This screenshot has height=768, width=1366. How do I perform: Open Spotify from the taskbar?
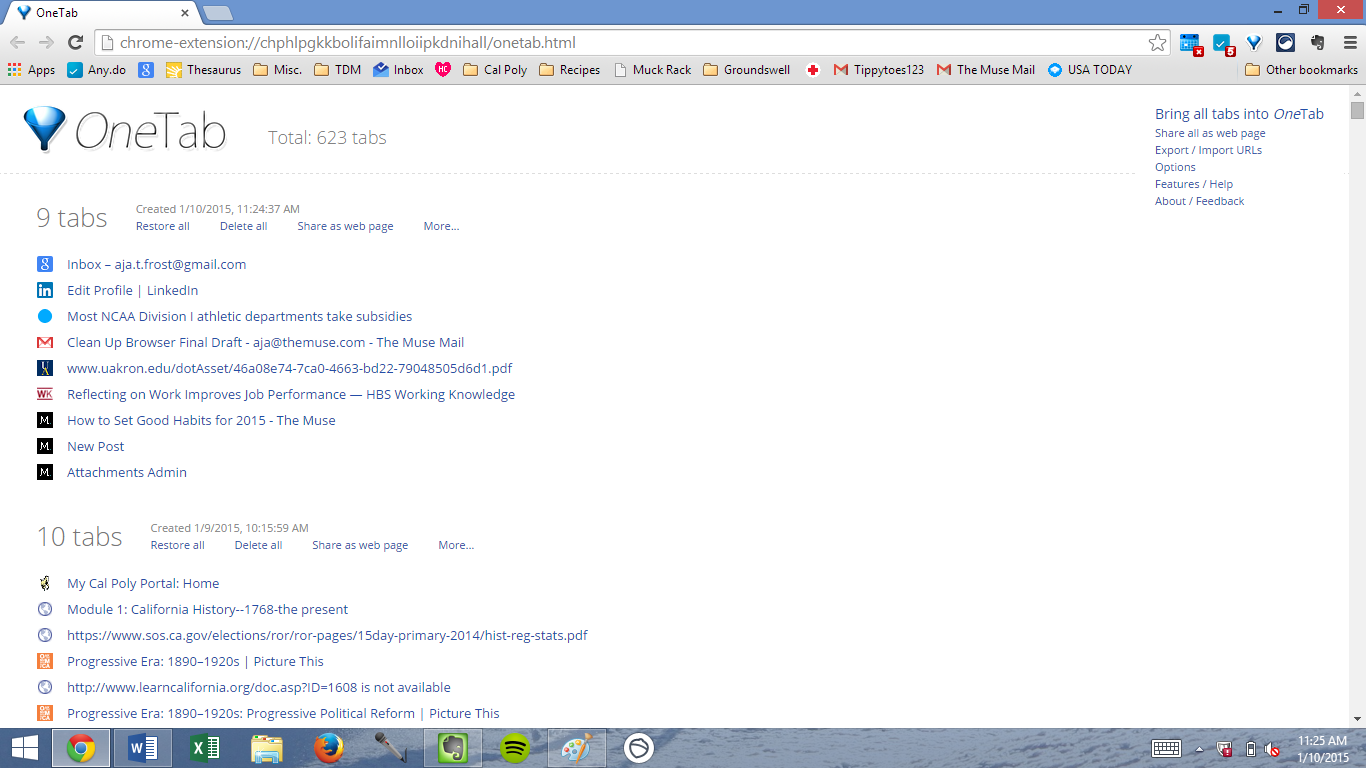coord(514,748)
